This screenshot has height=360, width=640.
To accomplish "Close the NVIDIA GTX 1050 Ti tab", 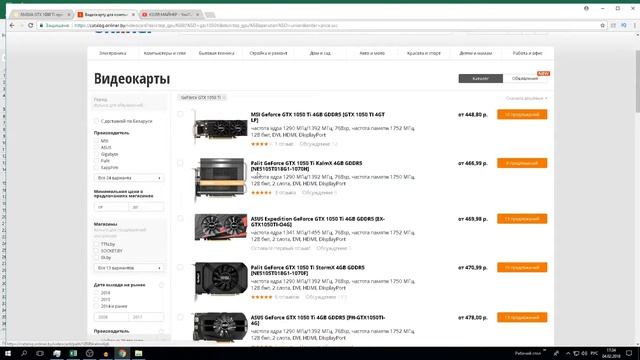I will click(x=69, y=15).
